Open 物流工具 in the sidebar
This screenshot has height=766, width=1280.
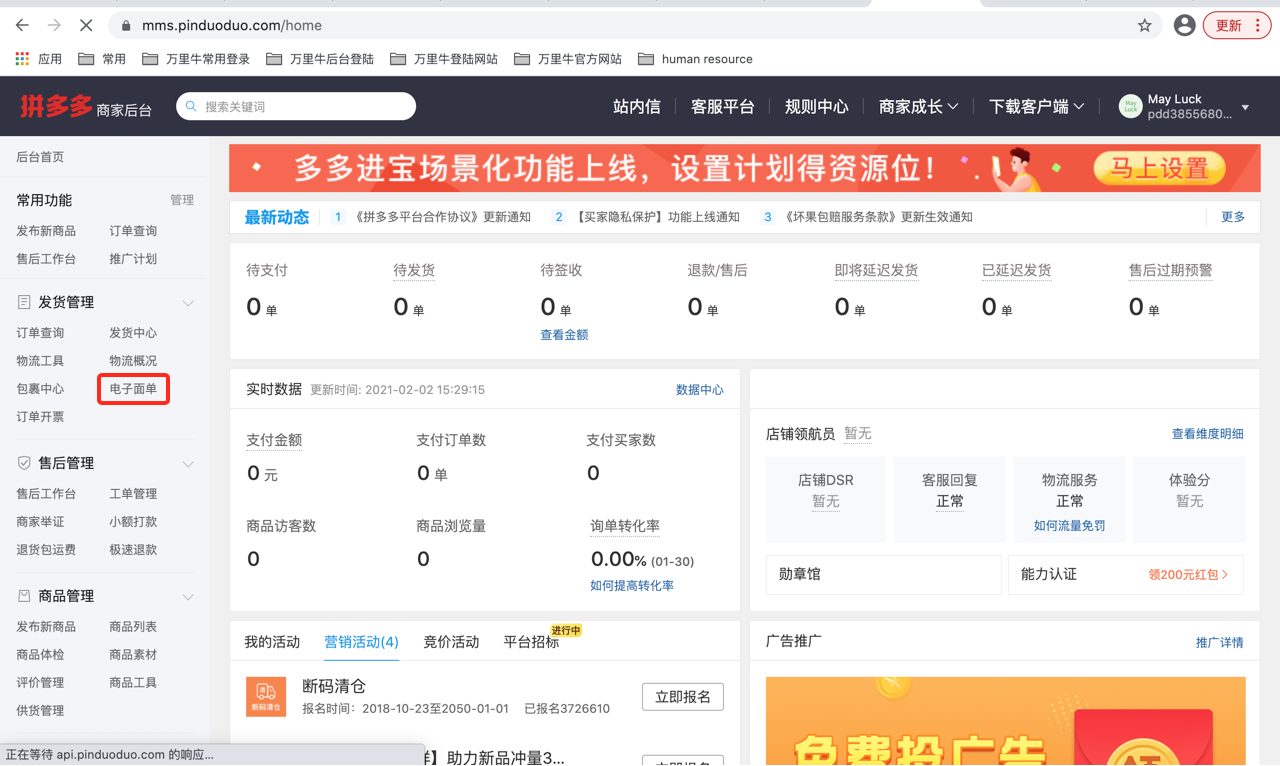tap(40, 361)
